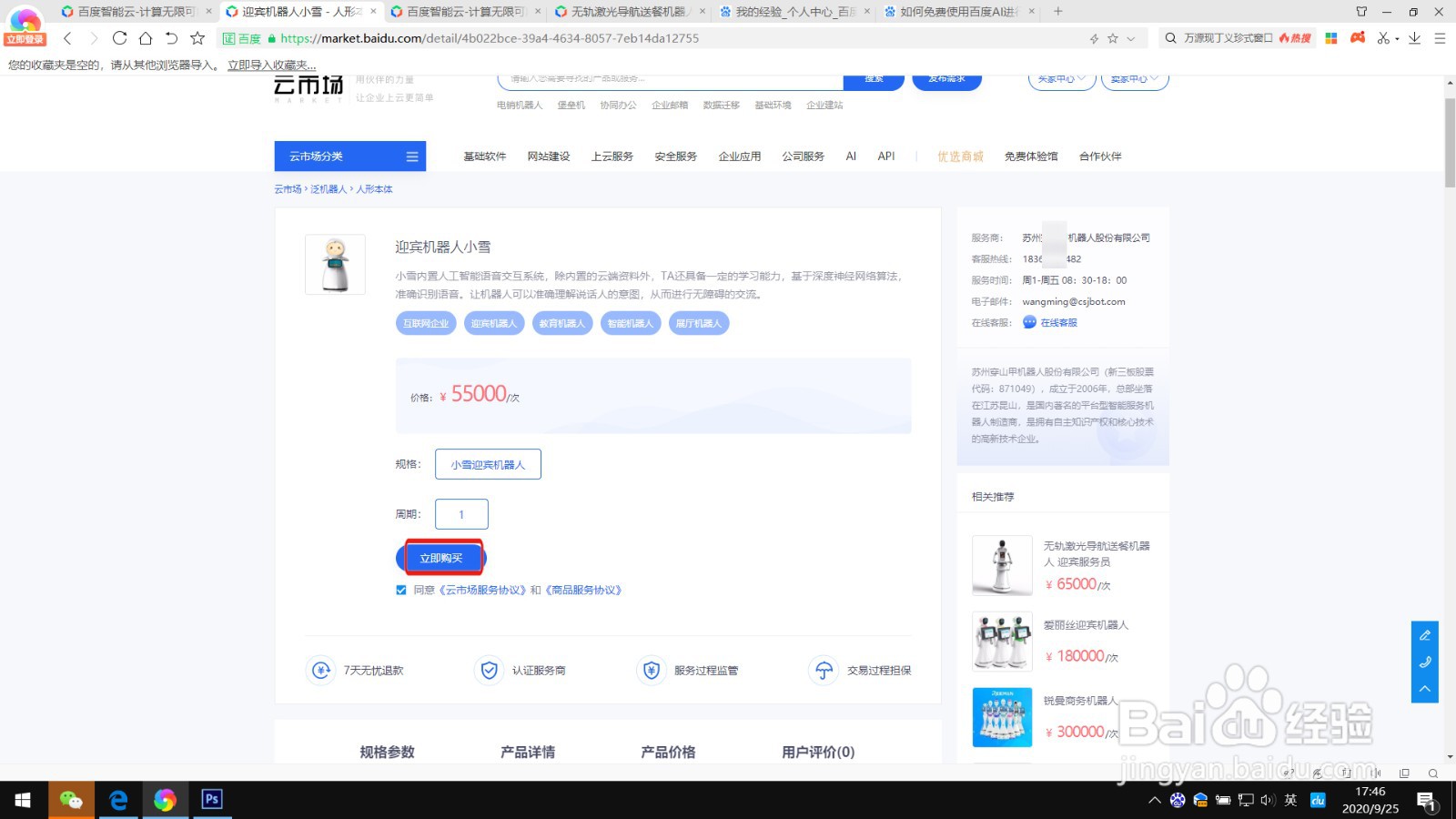This screenshot has width=1456, height=819.
Task: Expand the 卖家中心 dropdown
Action: [x=1135, y=79]
